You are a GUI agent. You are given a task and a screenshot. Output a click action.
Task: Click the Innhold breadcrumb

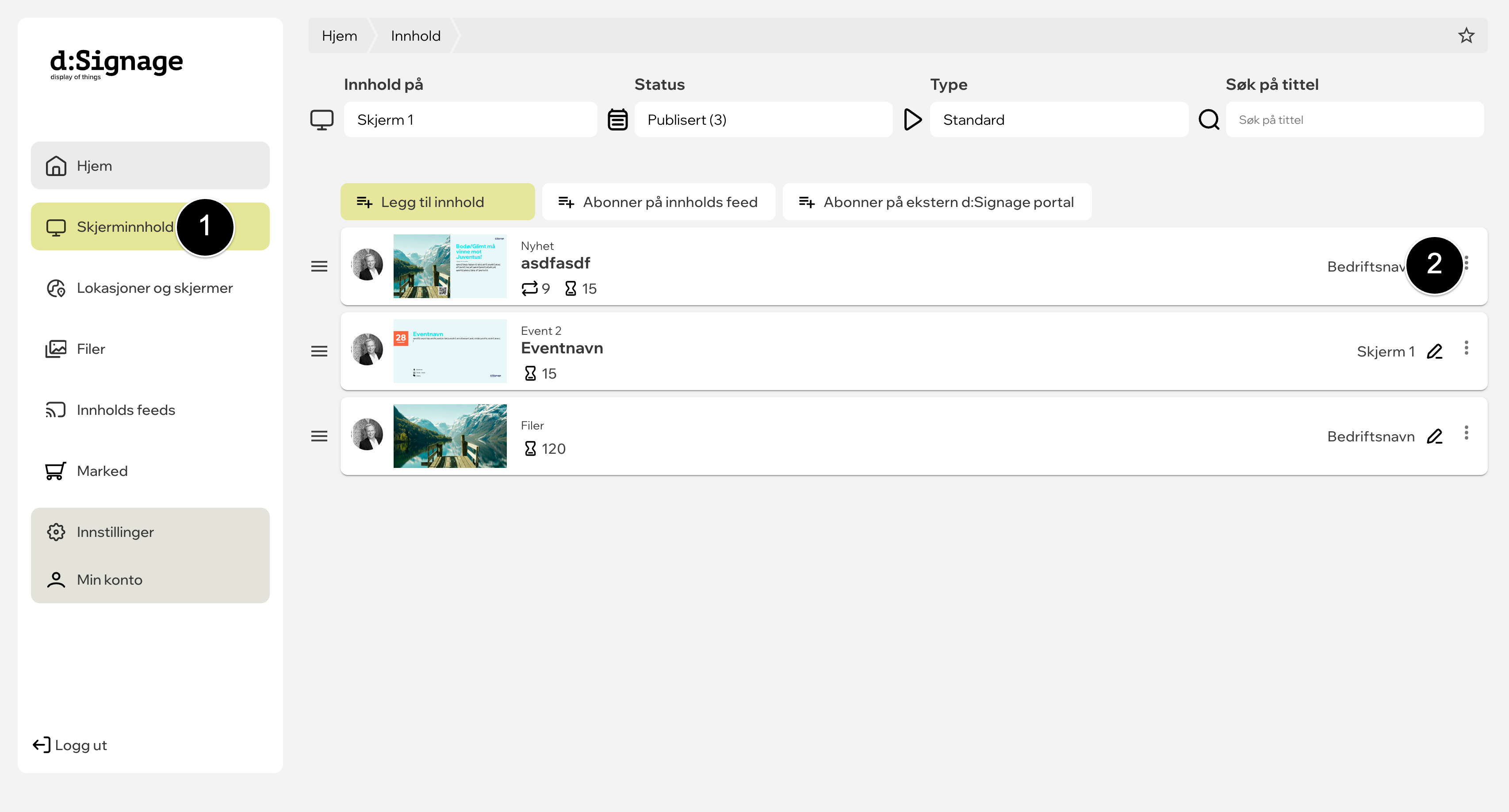[x=415, y=36]
